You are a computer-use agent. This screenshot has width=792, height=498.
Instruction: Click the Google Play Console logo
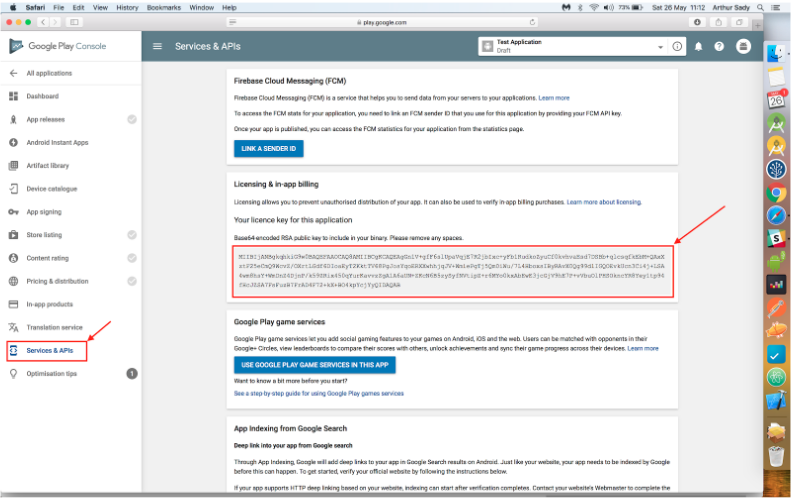(58, 46)
